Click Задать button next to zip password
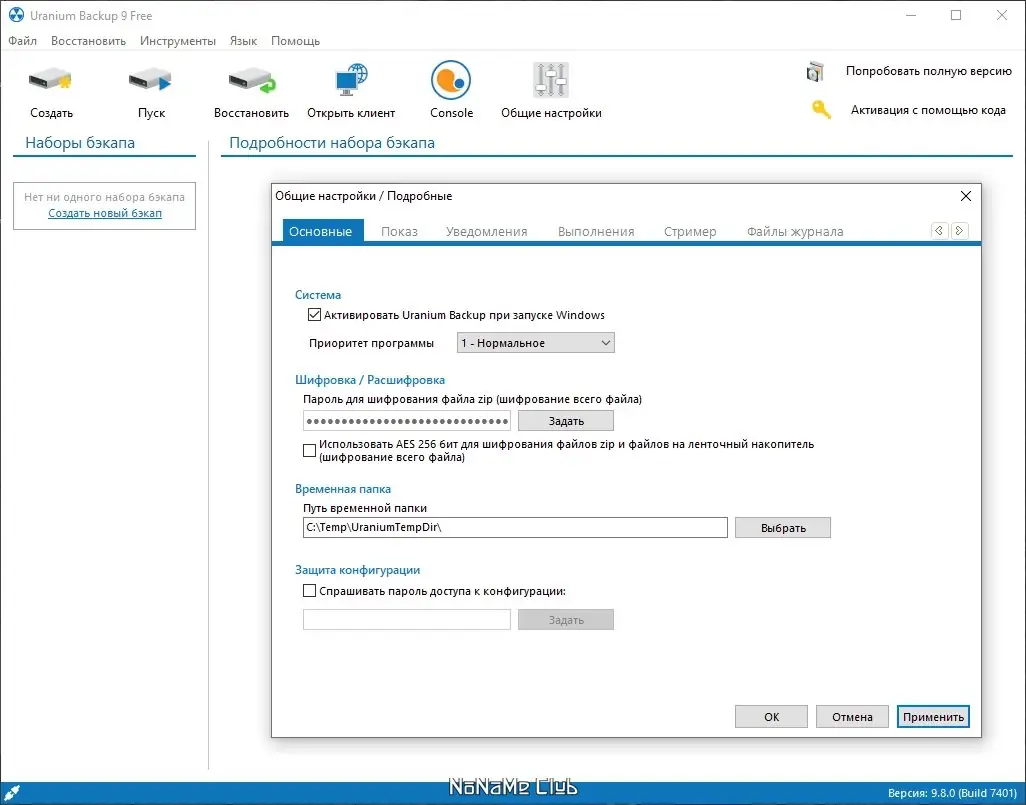Screen dimensions: 1026x805 [x=566, y=421]
